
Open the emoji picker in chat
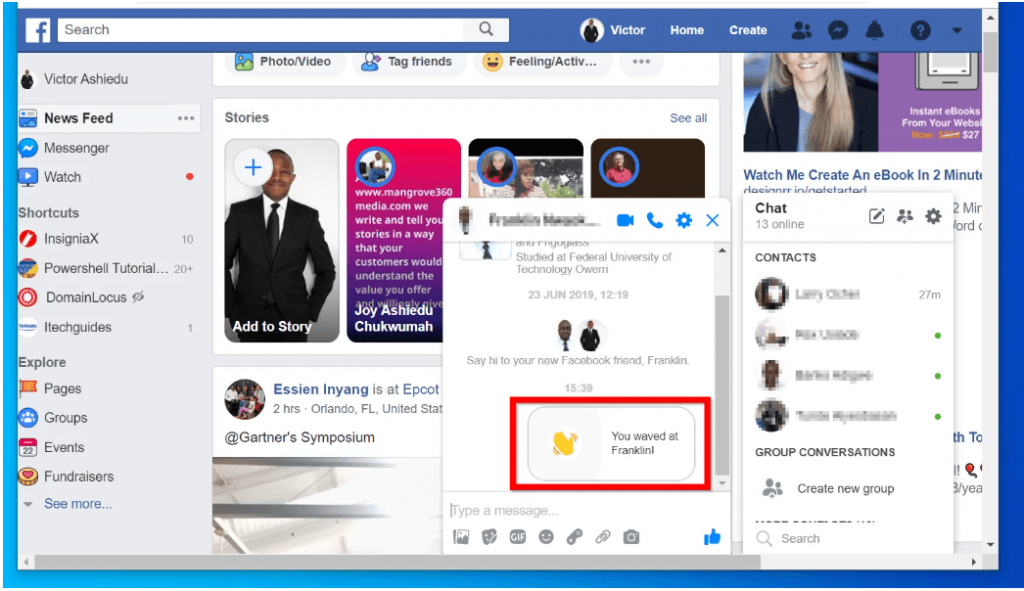[546, 537]
